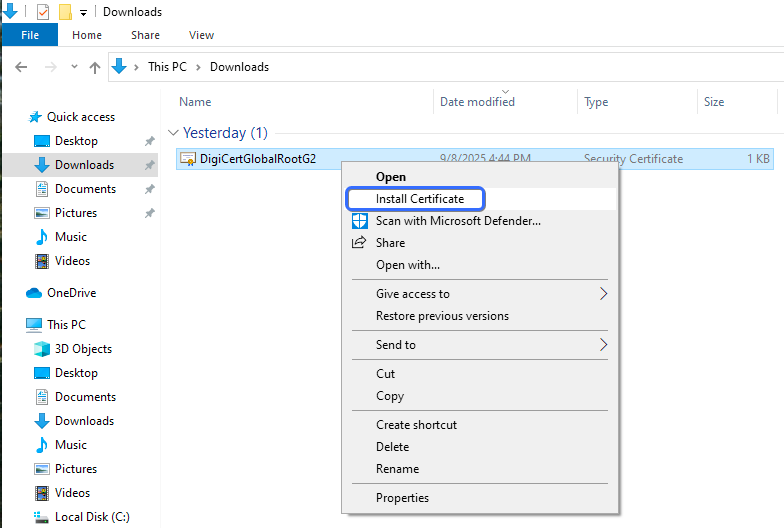Open the File ribbon menu
This screenshot has height=528, width=784.
30,35
